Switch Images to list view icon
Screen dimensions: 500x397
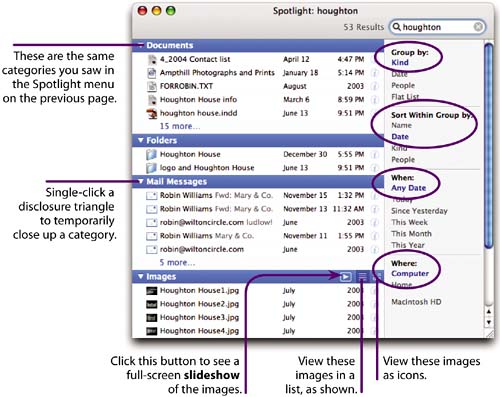[362, 277]
